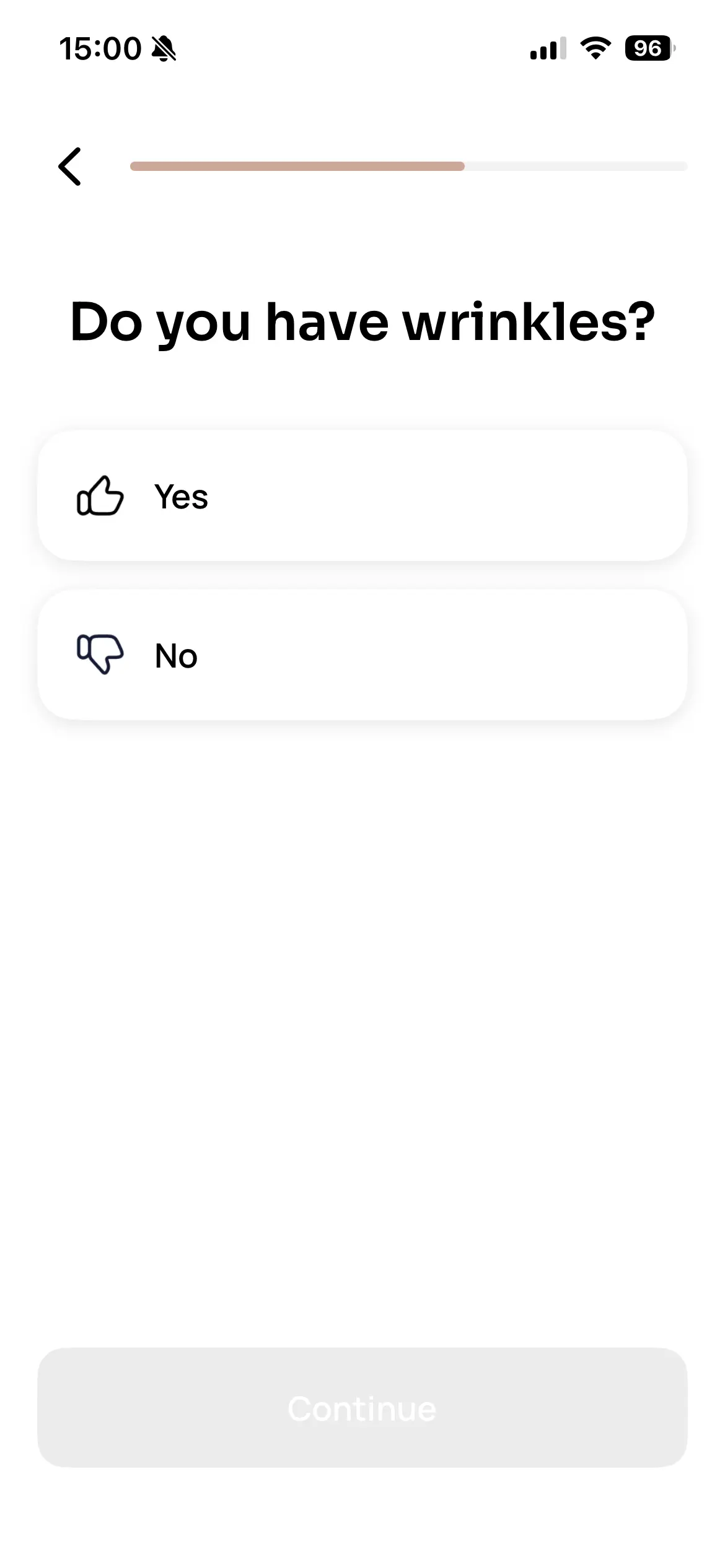Tap the word 'wrinkles?' in the question
The image size is (725, 1568).
point(529,322)
